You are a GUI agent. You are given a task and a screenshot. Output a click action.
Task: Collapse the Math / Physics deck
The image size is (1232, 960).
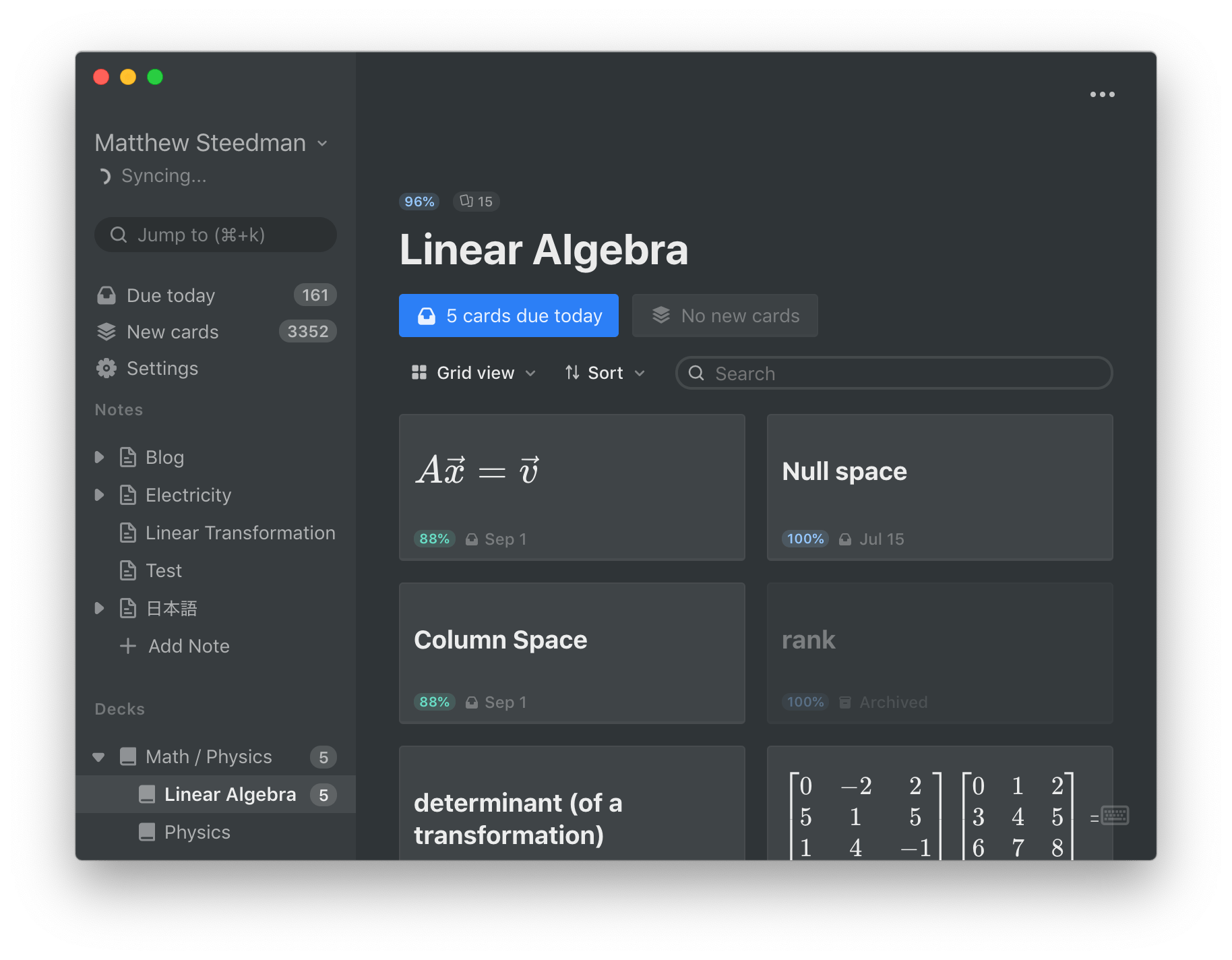point(98,757)
